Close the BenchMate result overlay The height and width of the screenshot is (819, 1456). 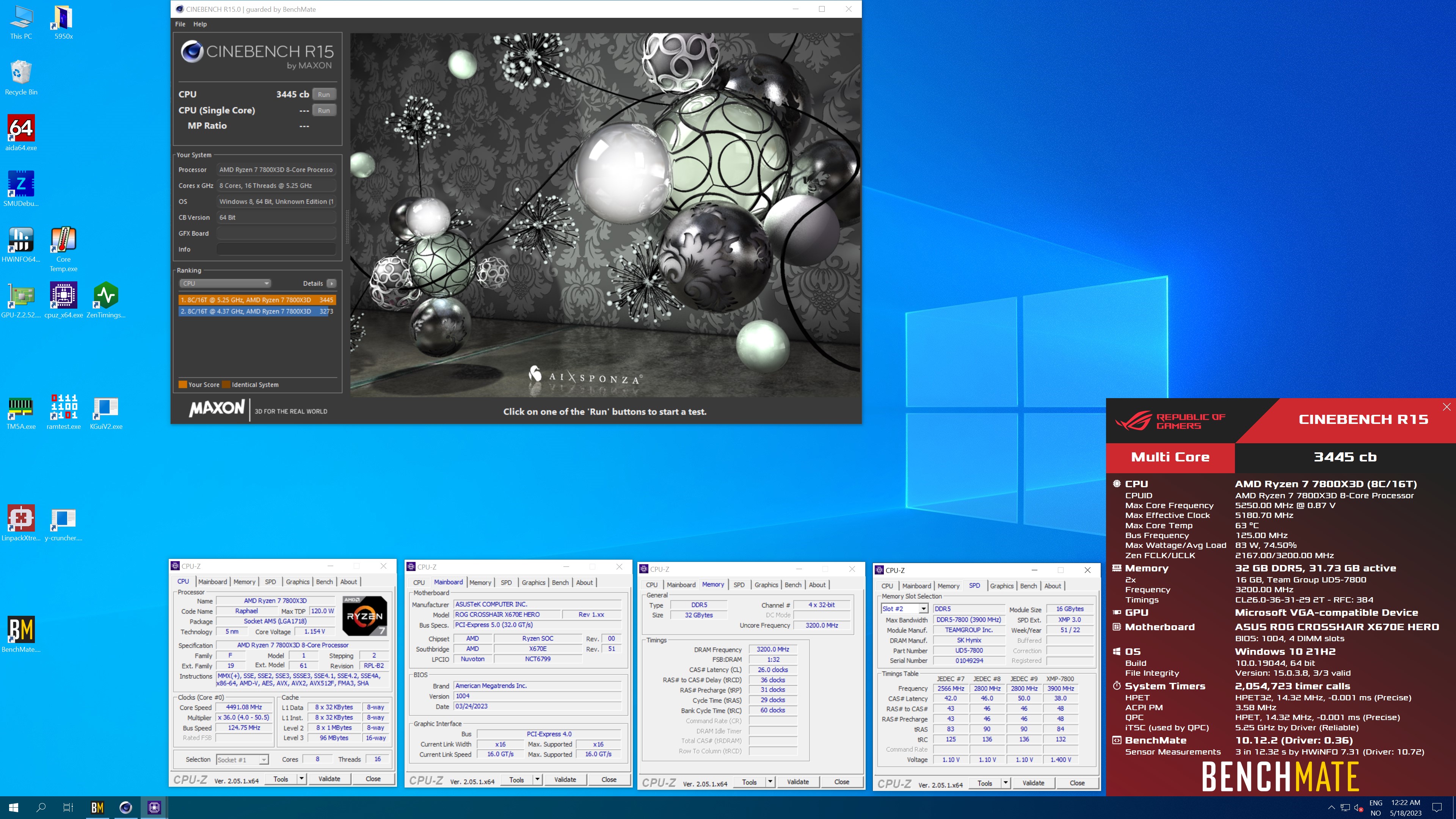(x=1447, y=407)
